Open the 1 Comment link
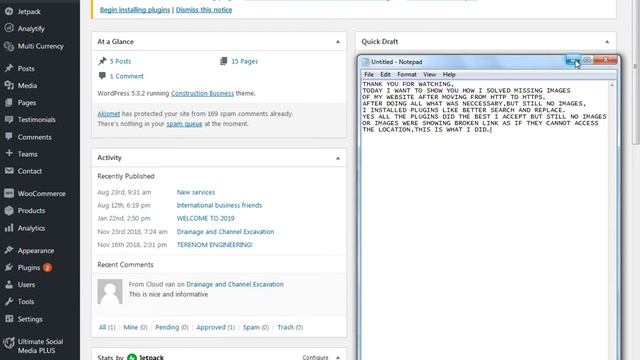 point(127,76)
